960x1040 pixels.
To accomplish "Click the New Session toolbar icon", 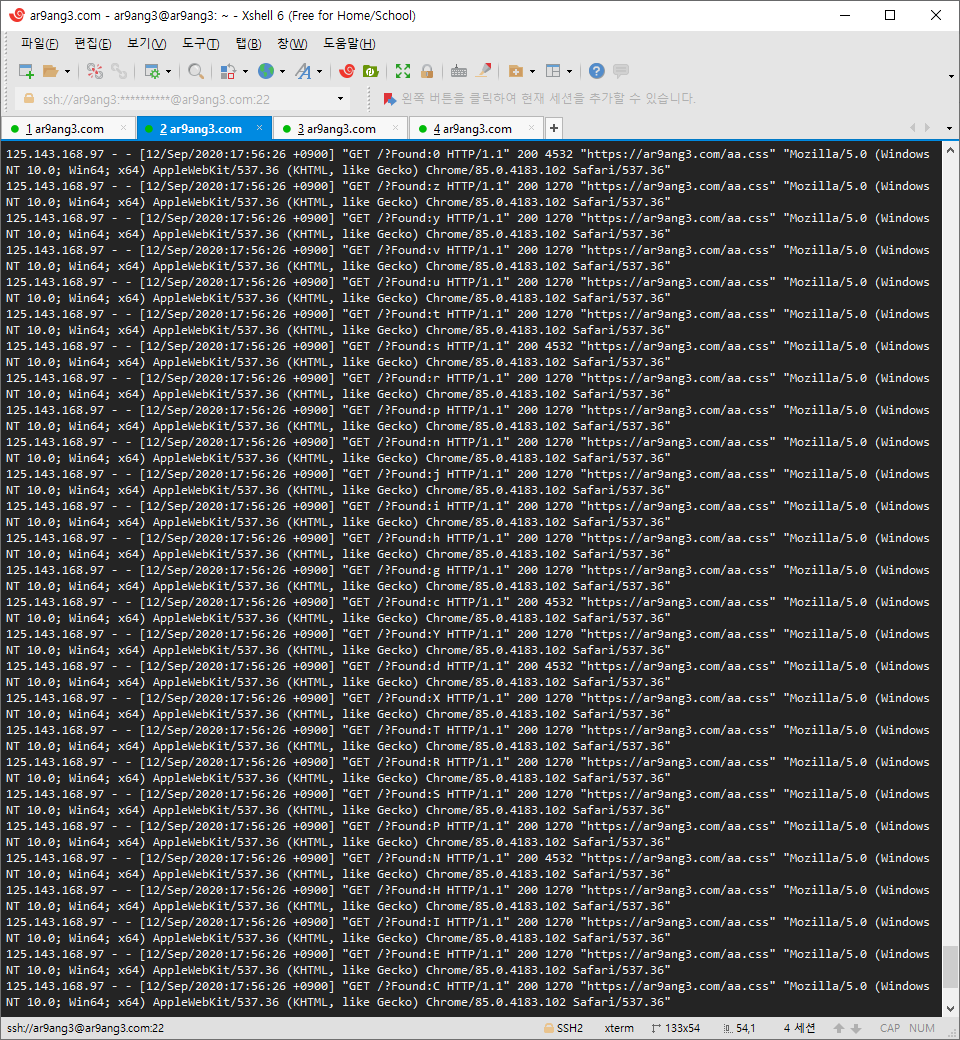I will 26,71.
